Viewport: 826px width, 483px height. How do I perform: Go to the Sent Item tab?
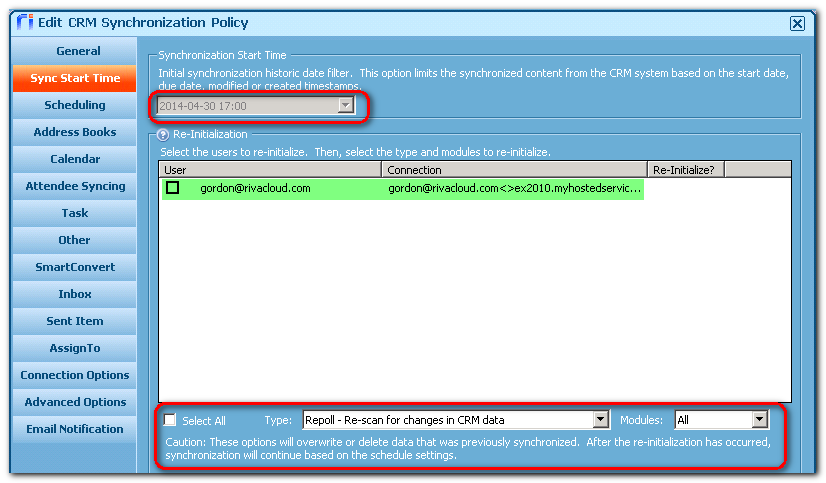point(74,321)
